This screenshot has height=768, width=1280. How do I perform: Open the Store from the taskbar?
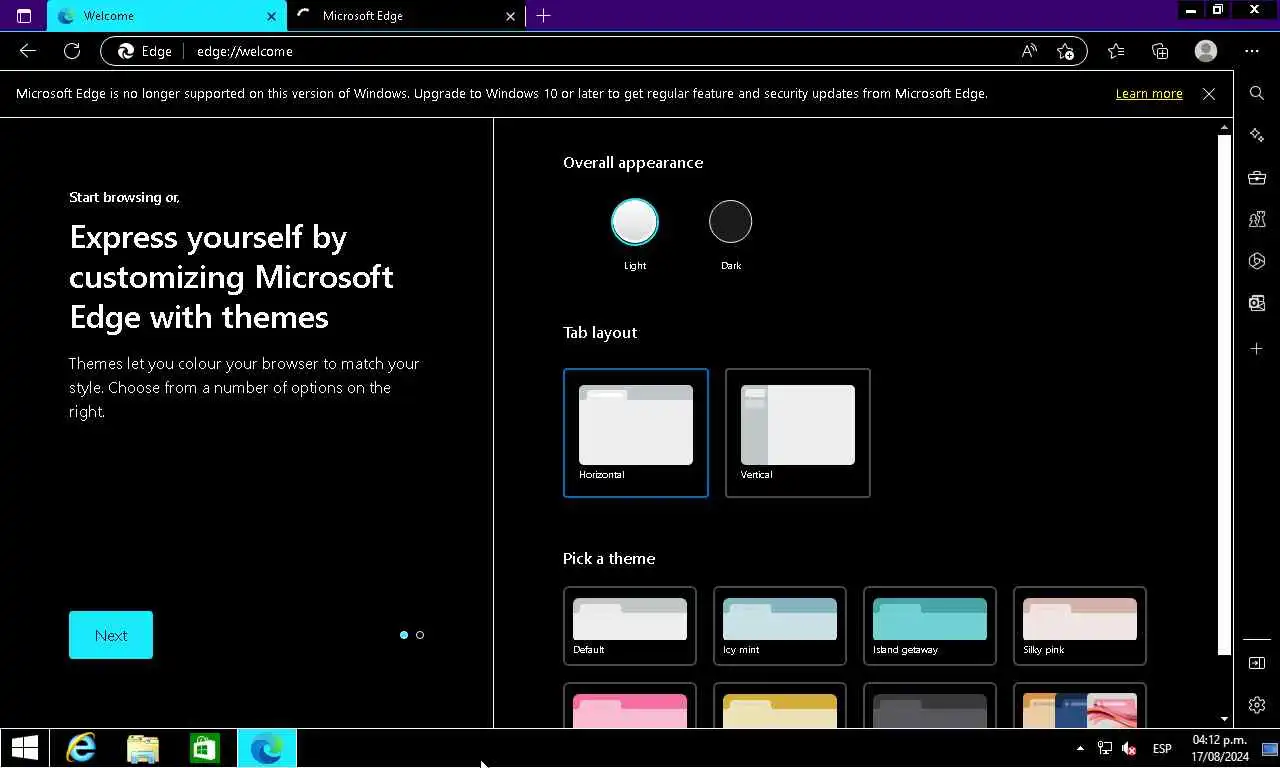[x=205, y=748]
